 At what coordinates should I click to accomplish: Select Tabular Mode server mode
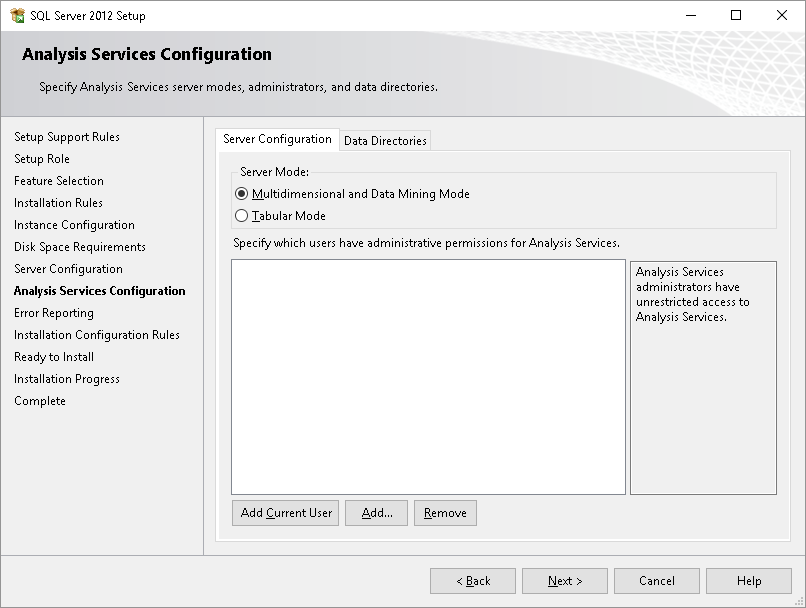pos(242,215)
